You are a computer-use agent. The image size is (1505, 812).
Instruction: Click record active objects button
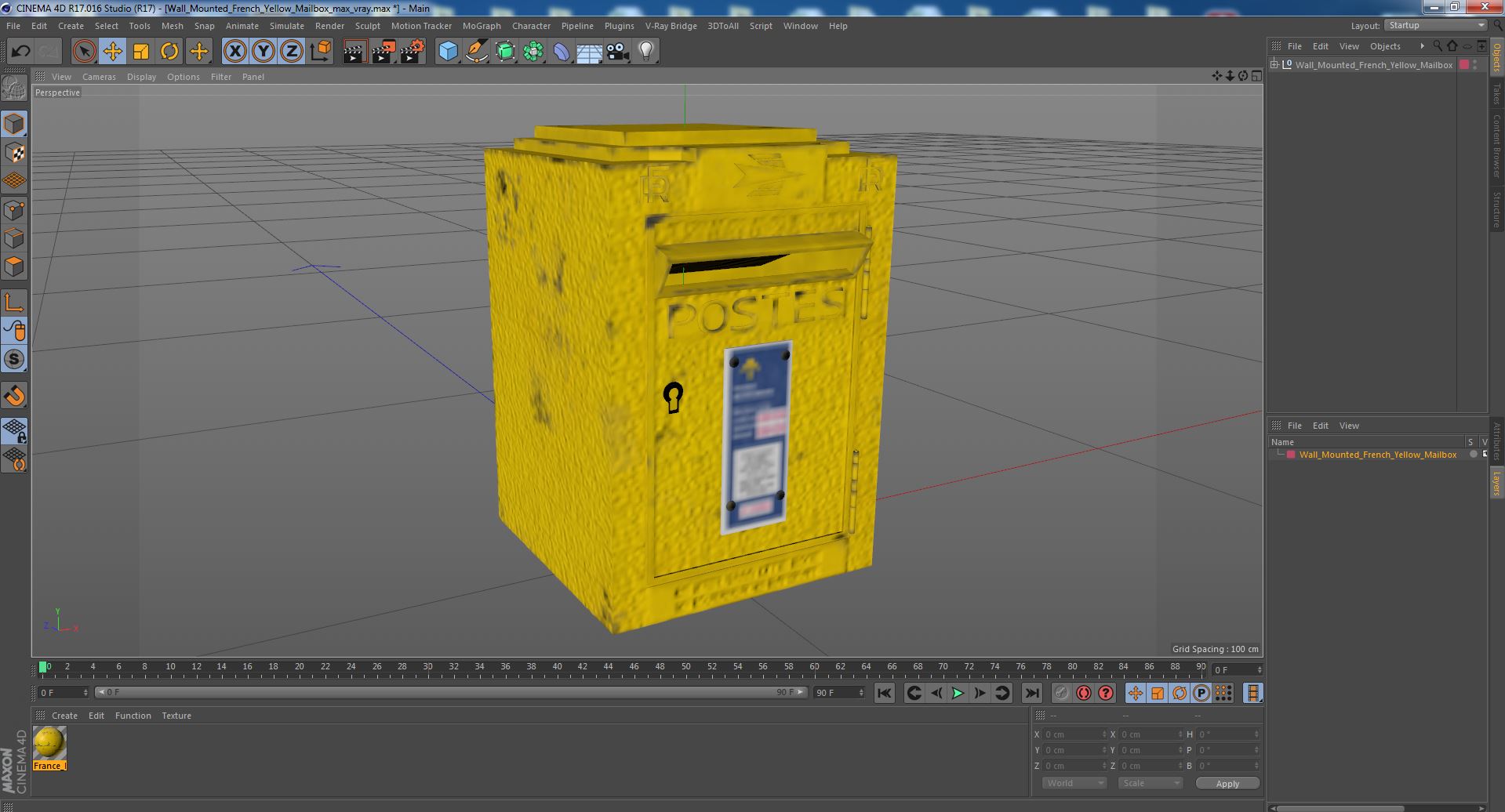(1061, 693)
